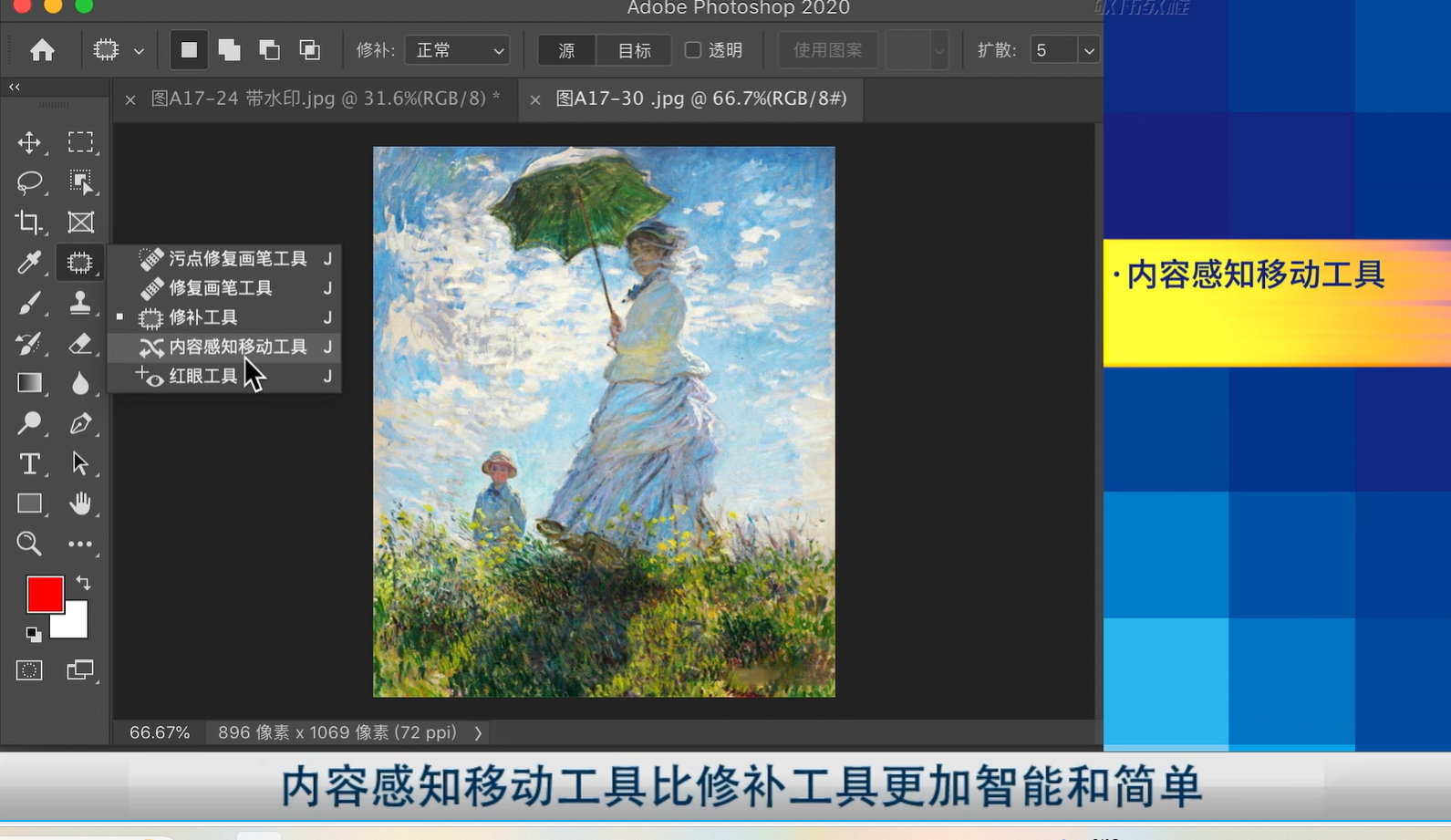Click the 目标 button
The image size is (1451, 840).
(x=635, y=50)
